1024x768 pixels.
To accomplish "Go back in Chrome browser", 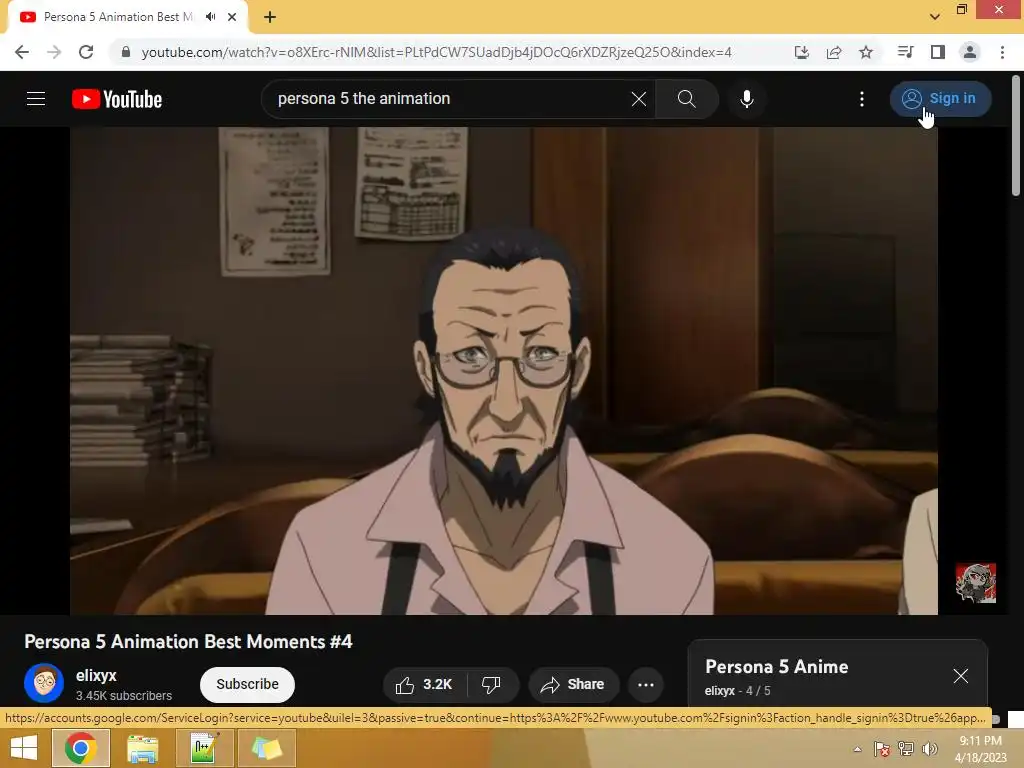I will coord(22,52).
